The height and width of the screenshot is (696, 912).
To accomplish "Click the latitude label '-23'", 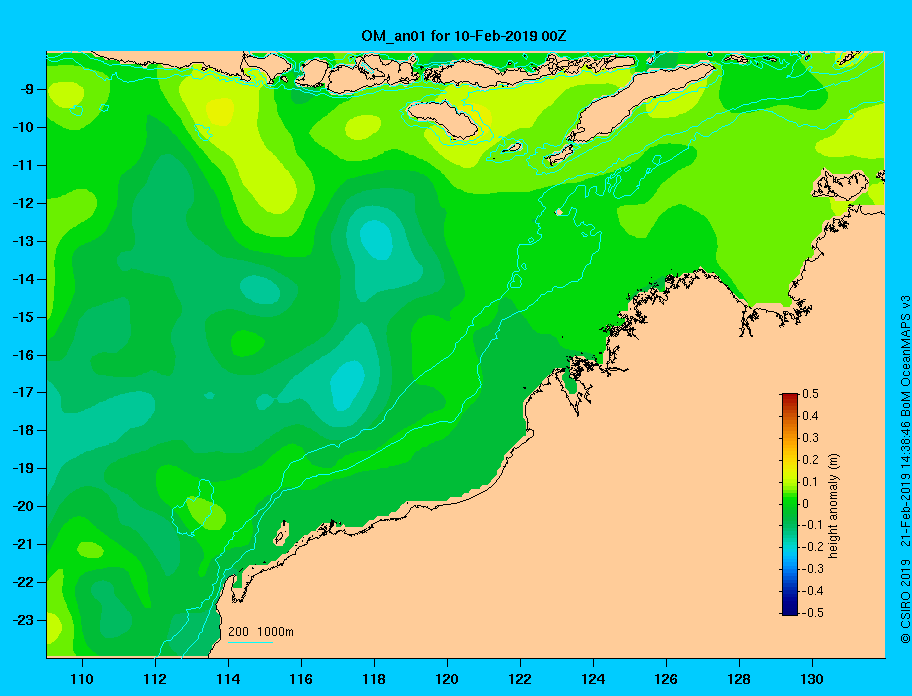I will coord(23,620).
